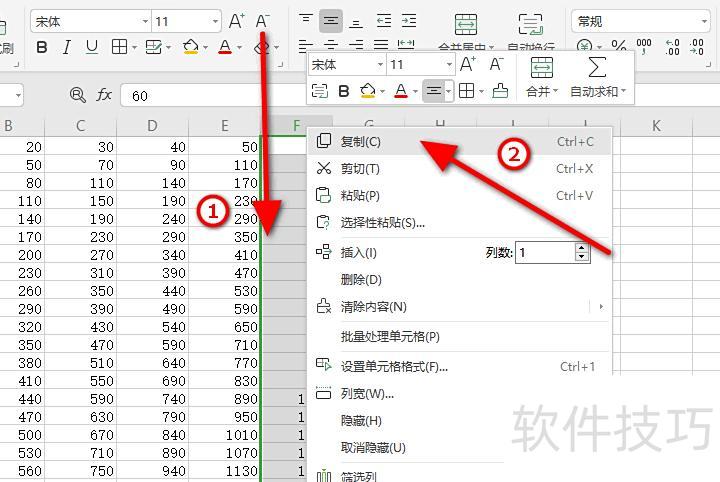720x482 pixels.
Task: Apply percent style from the ribbon
Action: [619, 46]
